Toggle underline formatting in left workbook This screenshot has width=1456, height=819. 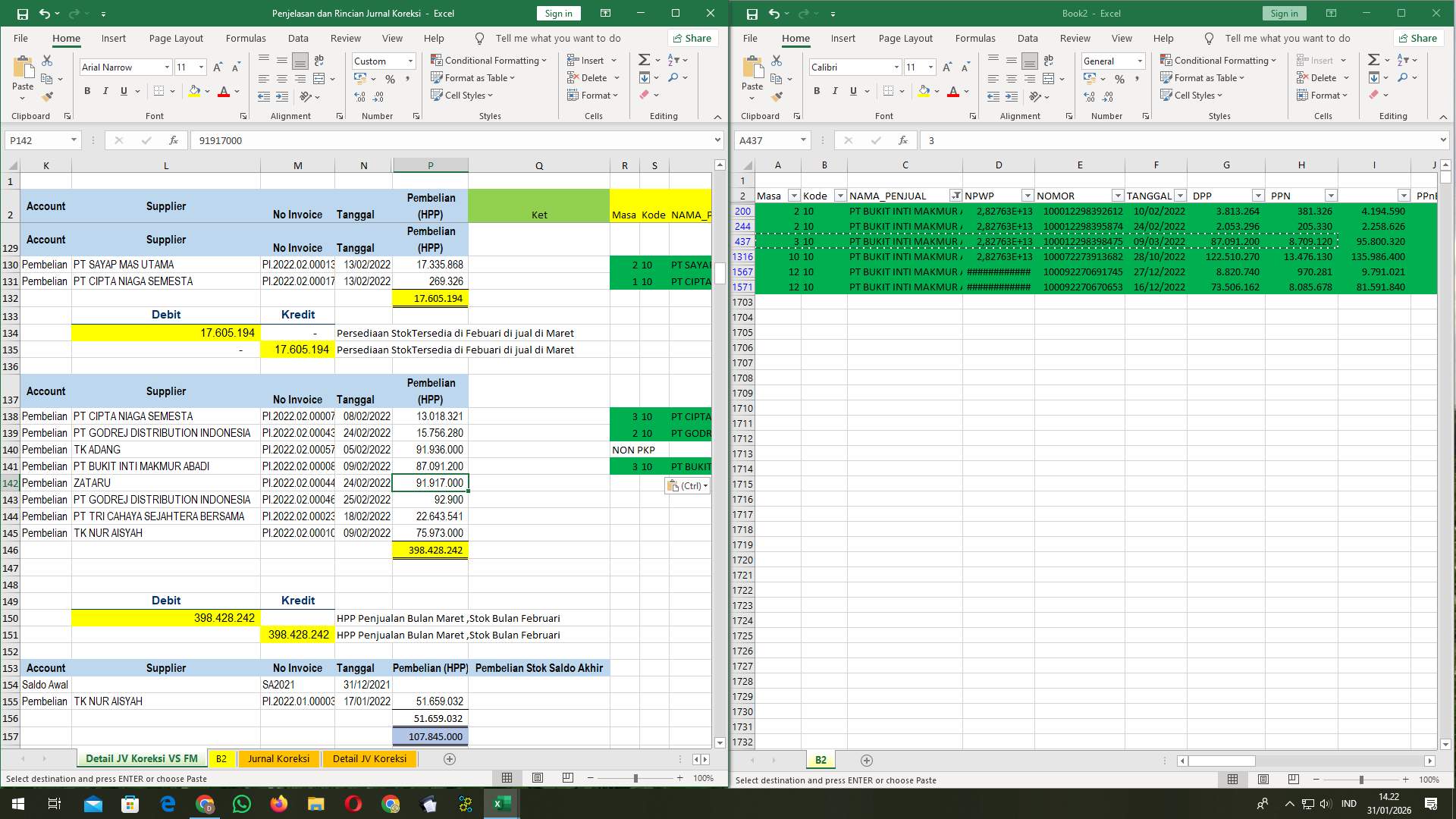tap(122, 90)
